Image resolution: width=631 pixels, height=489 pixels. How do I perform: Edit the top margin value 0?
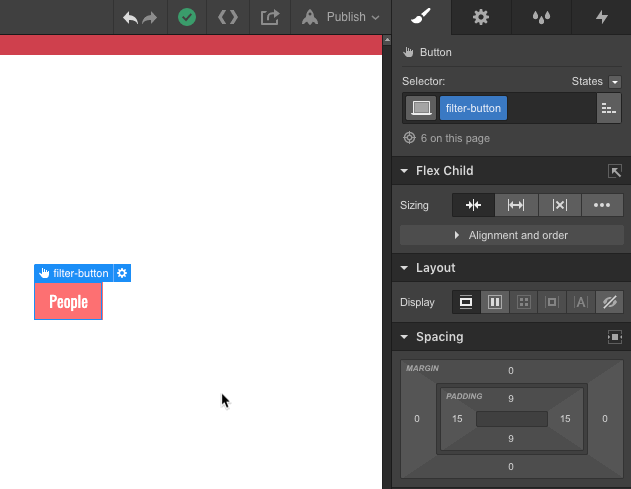pyautogui.click(x=511, y=370)
